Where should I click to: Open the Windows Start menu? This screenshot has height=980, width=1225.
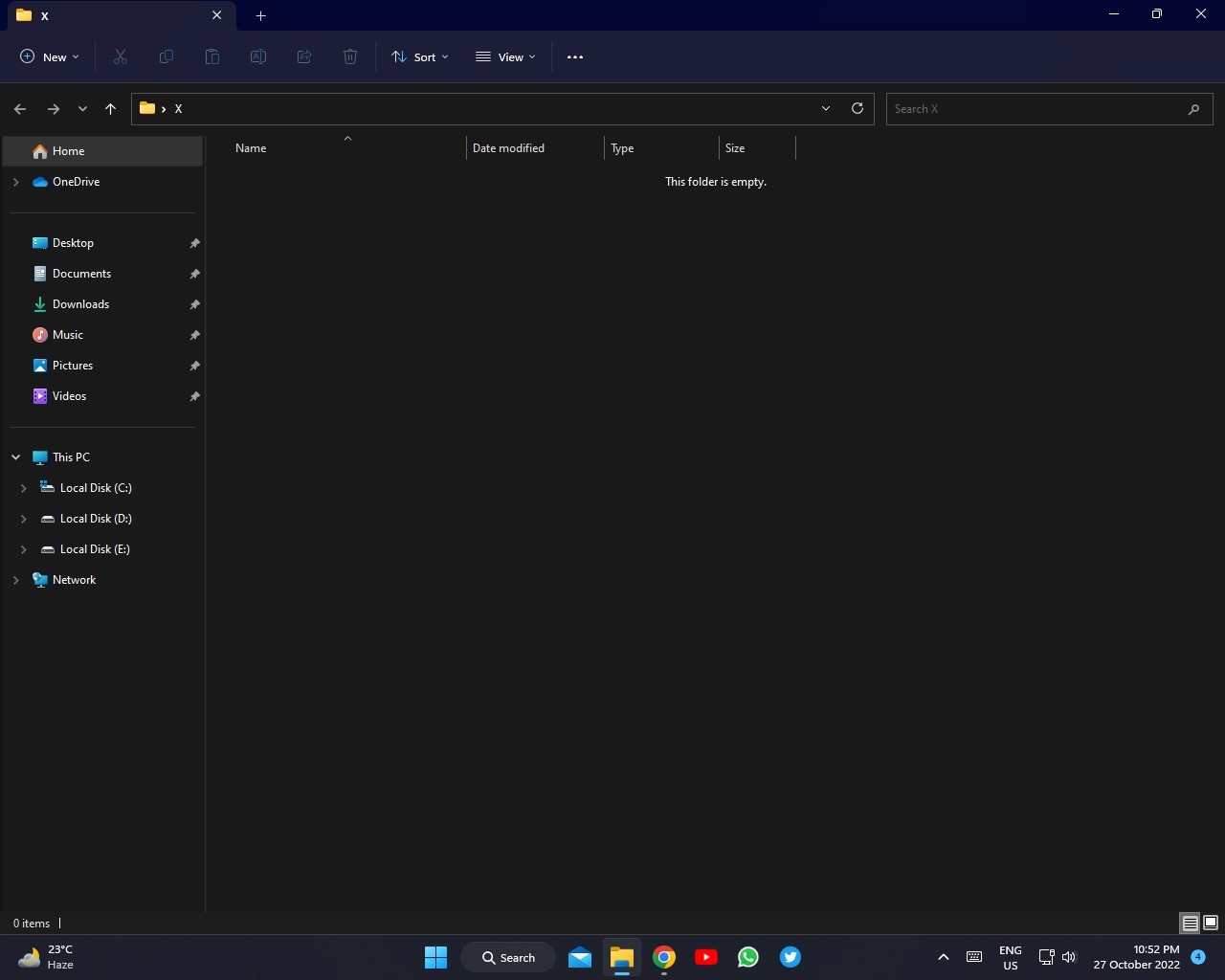(x=435, y=957)
